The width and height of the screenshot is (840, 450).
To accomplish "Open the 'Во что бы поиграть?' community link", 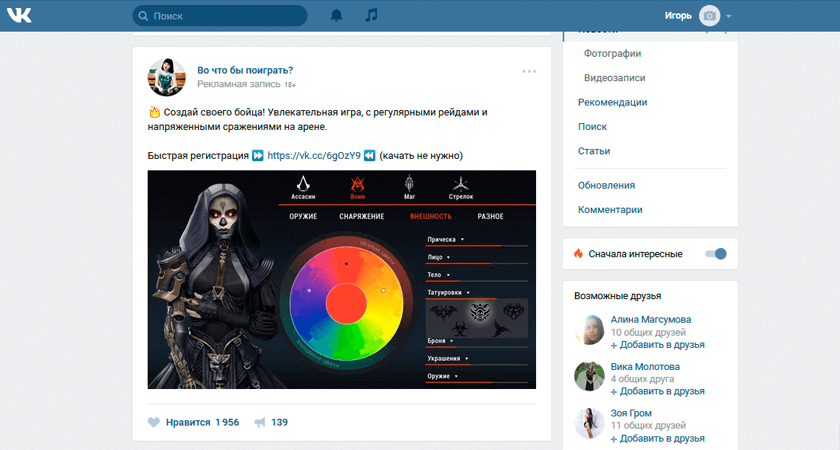I will 245,70.
